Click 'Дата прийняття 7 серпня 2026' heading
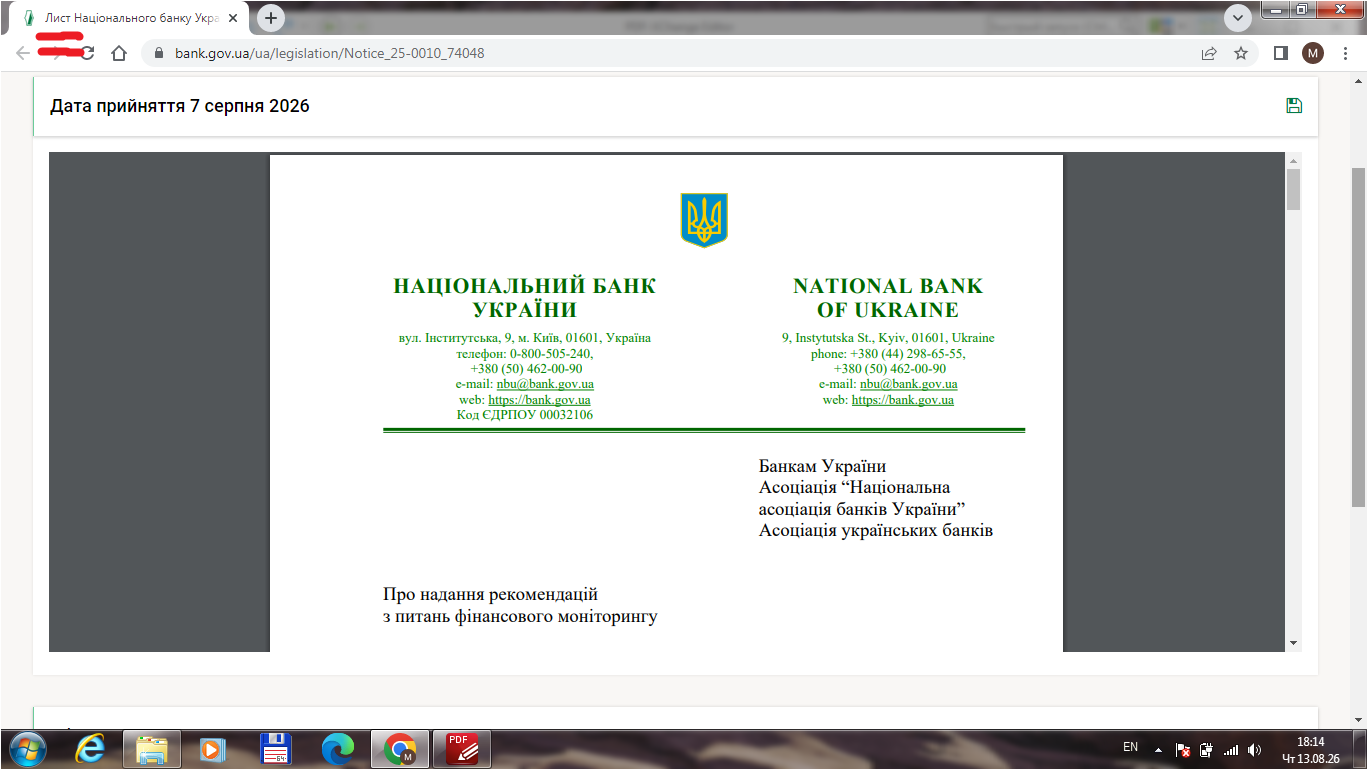1368x770 pixels. point(180,106)
